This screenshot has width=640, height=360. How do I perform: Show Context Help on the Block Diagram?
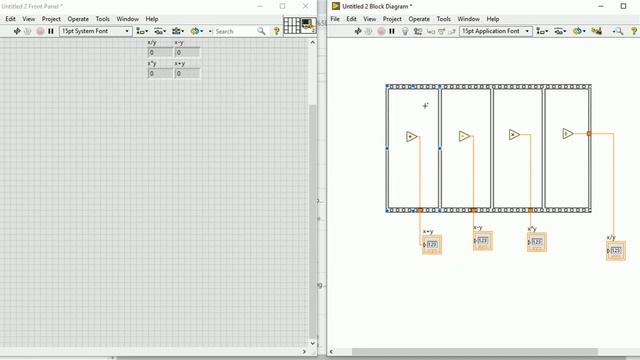[634, 31]
